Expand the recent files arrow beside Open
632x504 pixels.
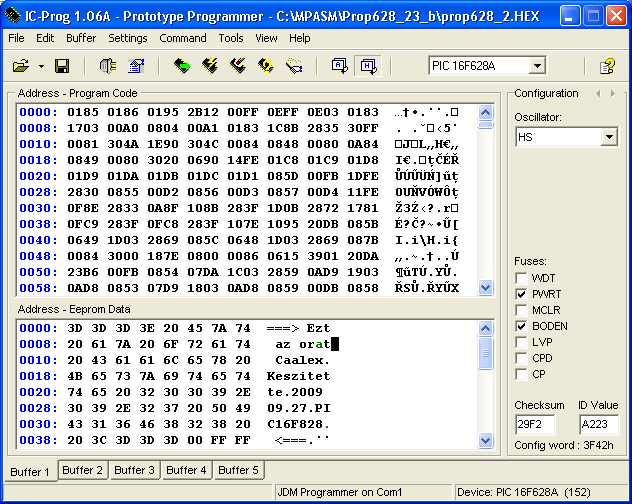(41, 66)
